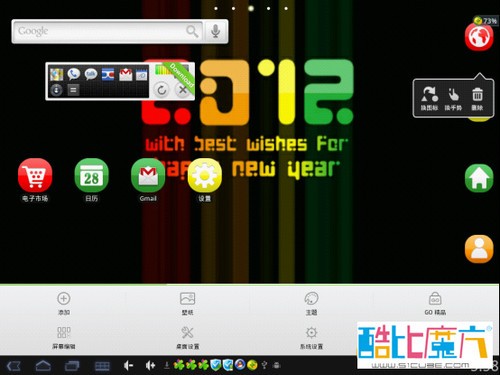
Task: Open the orange contacts dock icon
Action: click(x=479, y=249)
